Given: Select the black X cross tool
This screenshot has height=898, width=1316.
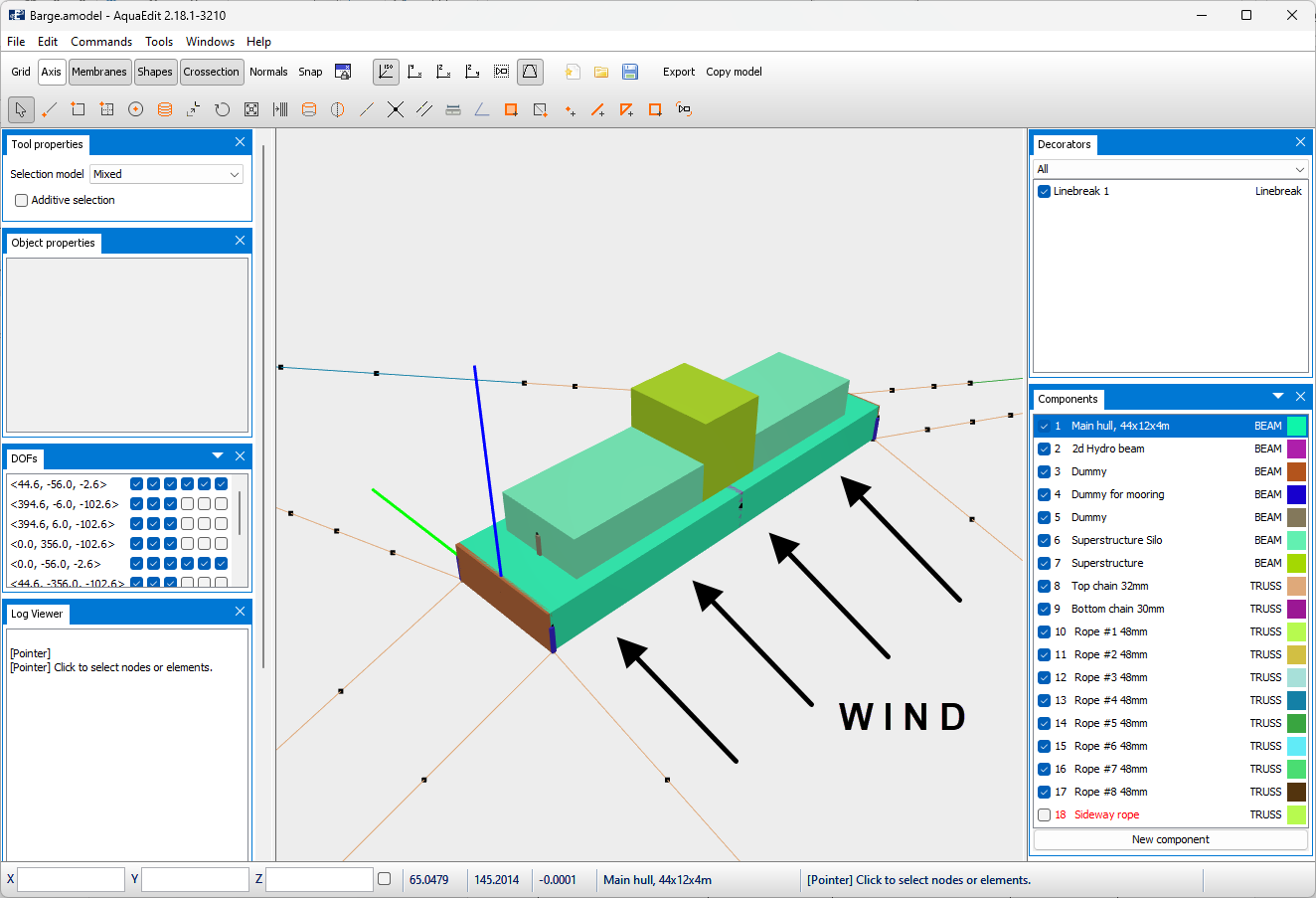Looking at the screenshot, I should tap(396, 109).
